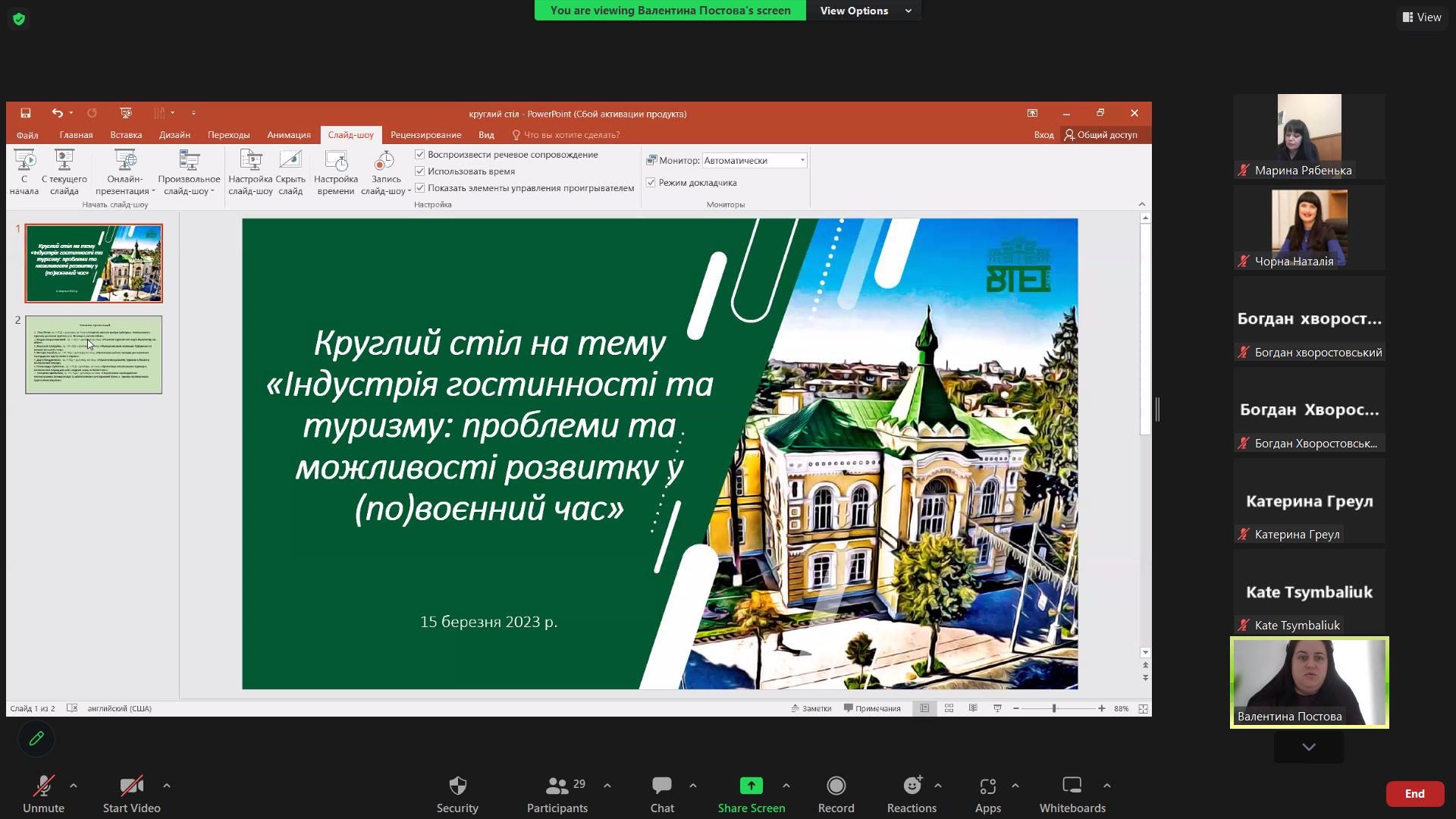The height and width of the screenshot is (819, 1456).
Task: Switch to the Переходы ribbon tab
Action: [x=228, y=135]
